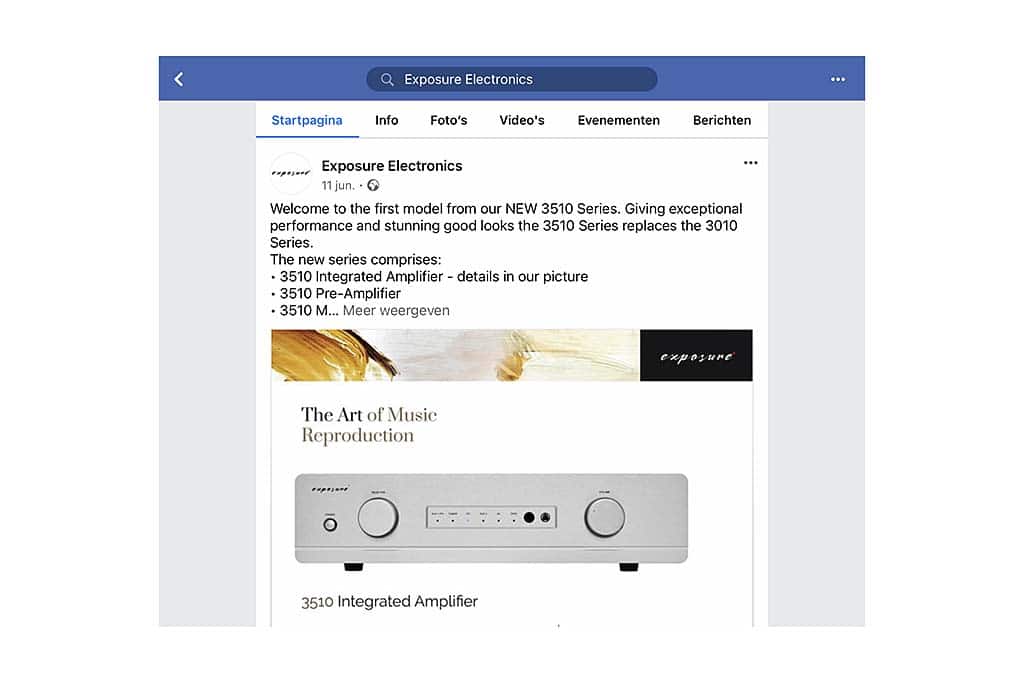Open the post's three-dot options menu
This screenshot has height=683, width=1024.
tap(750, 163)
